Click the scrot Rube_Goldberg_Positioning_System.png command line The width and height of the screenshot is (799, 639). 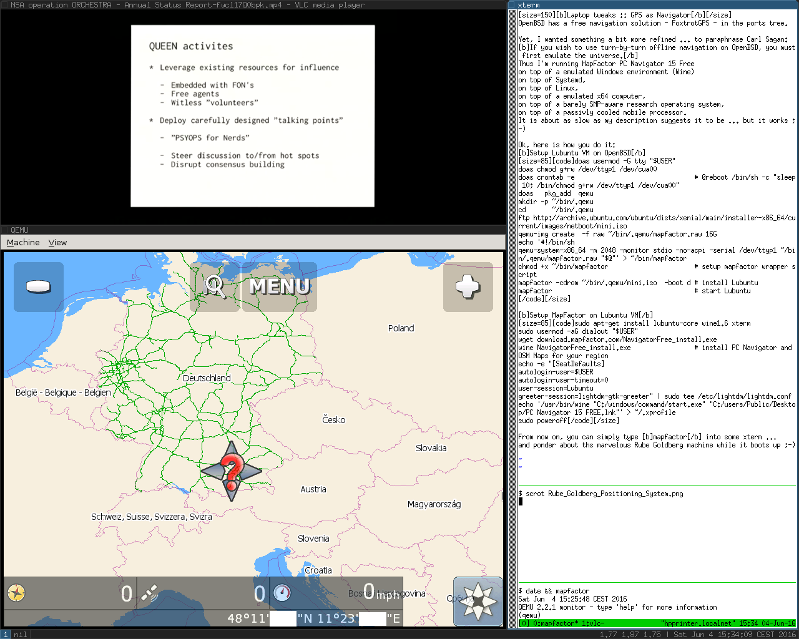[601, 493]
